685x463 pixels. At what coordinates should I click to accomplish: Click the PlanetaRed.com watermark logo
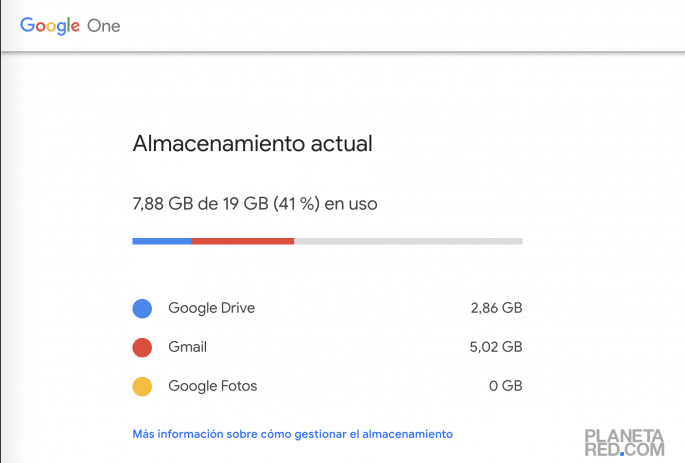[x=624, y=443]
